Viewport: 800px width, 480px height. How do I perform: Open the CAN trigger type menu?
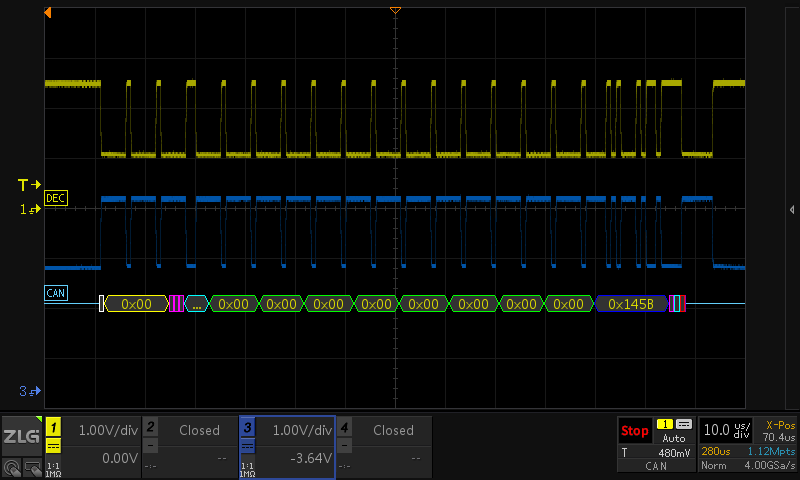pos(656,466)
